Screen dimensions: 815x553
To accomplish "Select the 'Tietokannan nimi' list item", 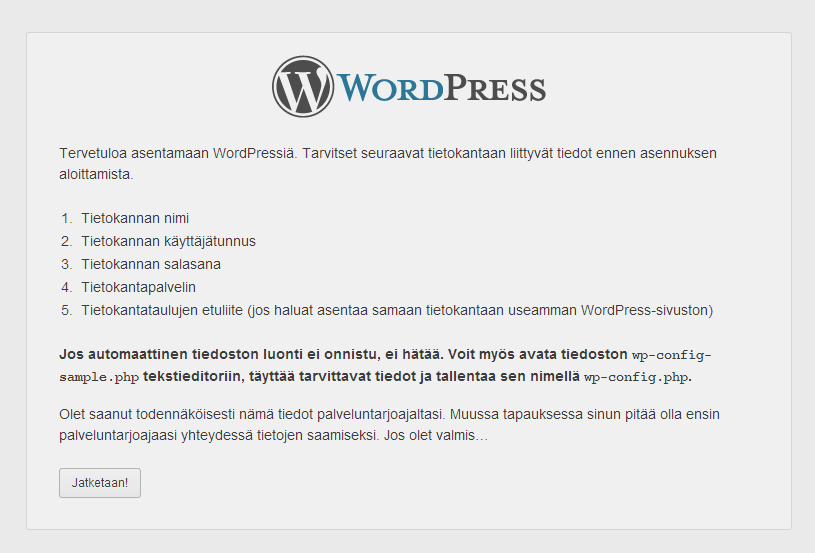I will [135, 218].
